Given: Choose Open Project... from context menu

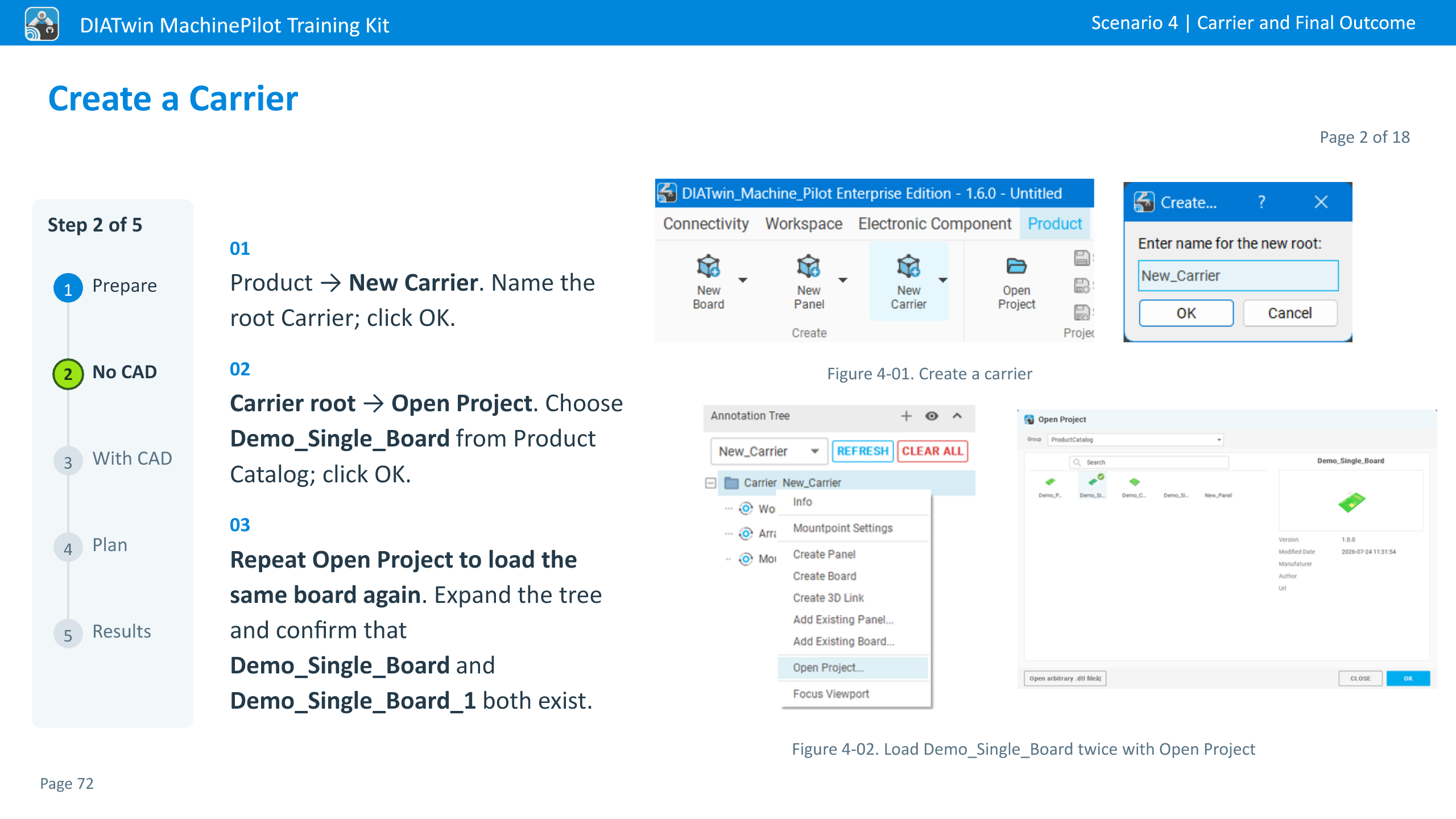Looking at the screenshot, I should (853, 668).
